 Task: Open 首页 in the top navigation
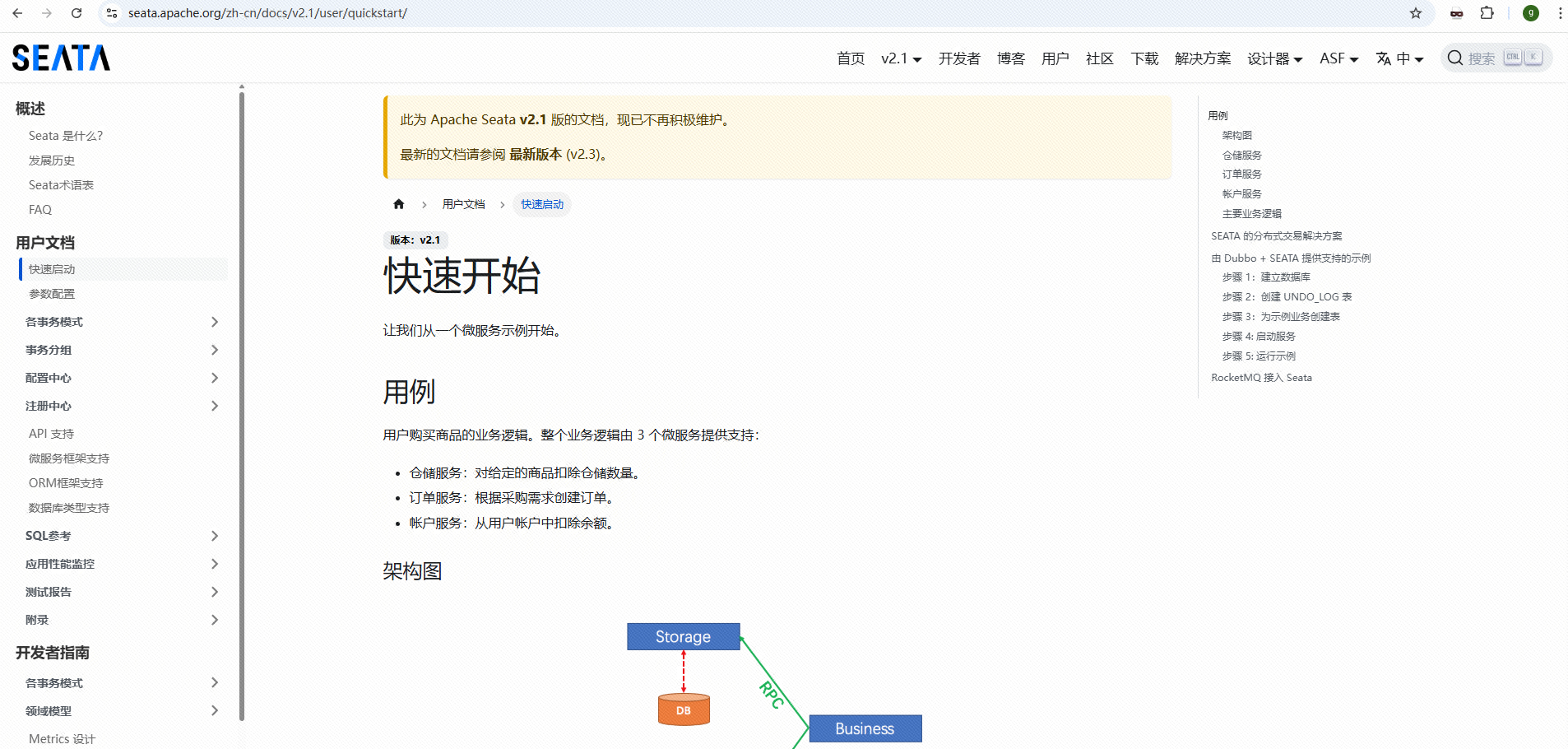point(851,58)
